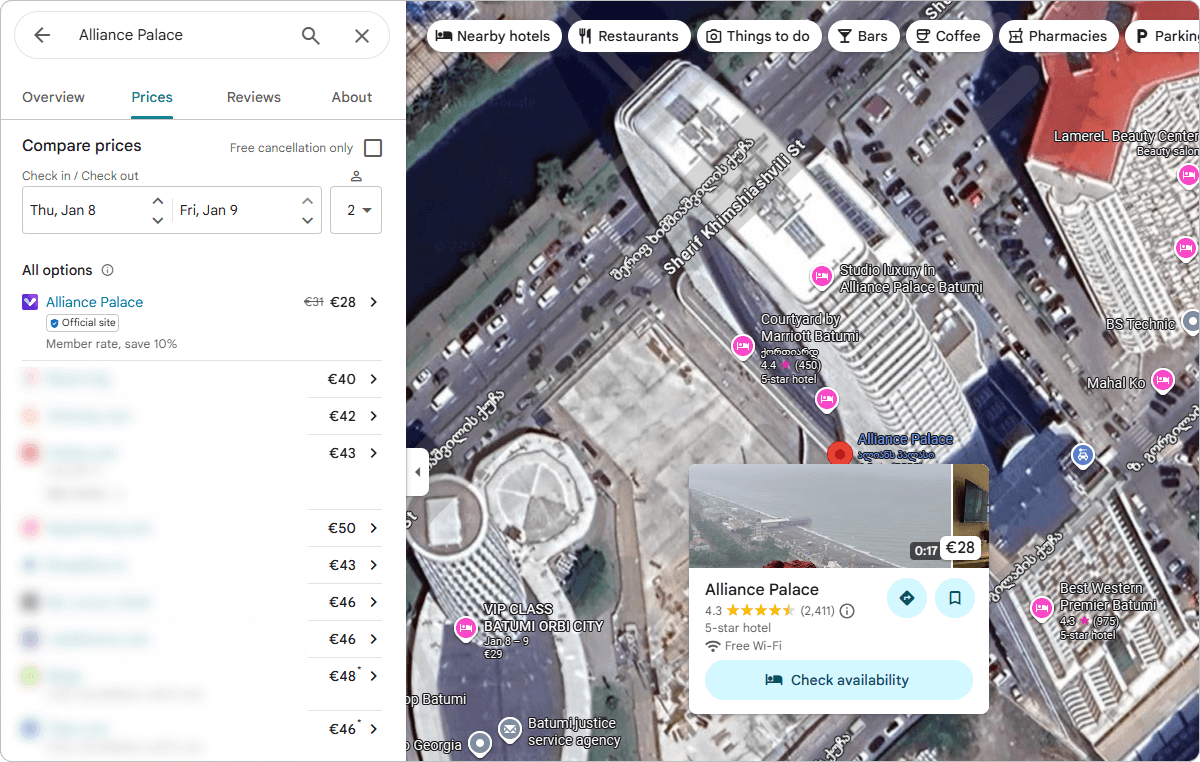The width and height of the screenshot is (1200, 762).
Task: Go back using the arrow icon
Action: coord(40,35)
